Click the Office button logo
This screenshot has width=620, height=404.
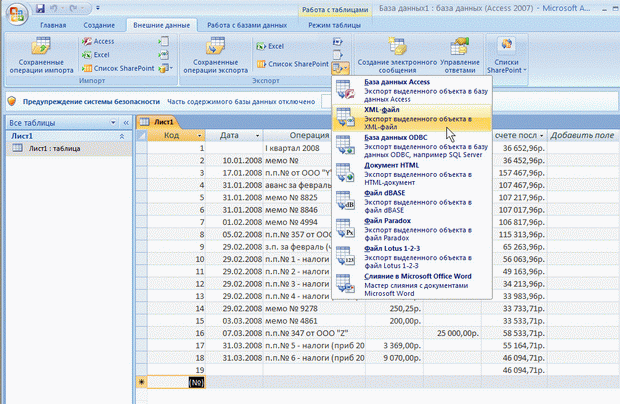[x=15, y=16]
